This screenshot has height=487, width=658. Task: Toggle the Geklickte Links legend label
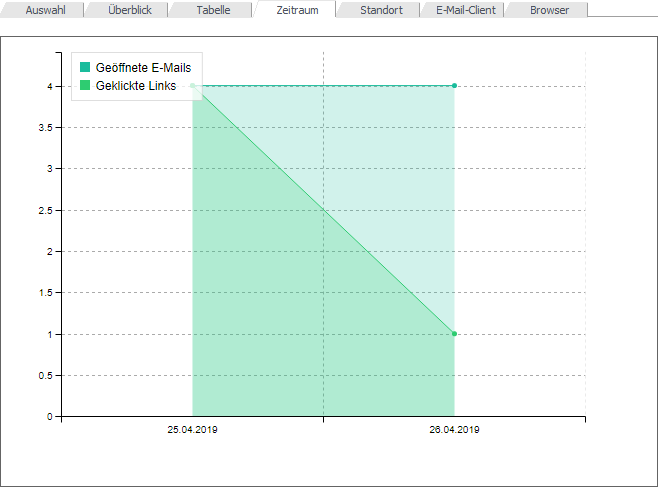[x=136, y=86]
